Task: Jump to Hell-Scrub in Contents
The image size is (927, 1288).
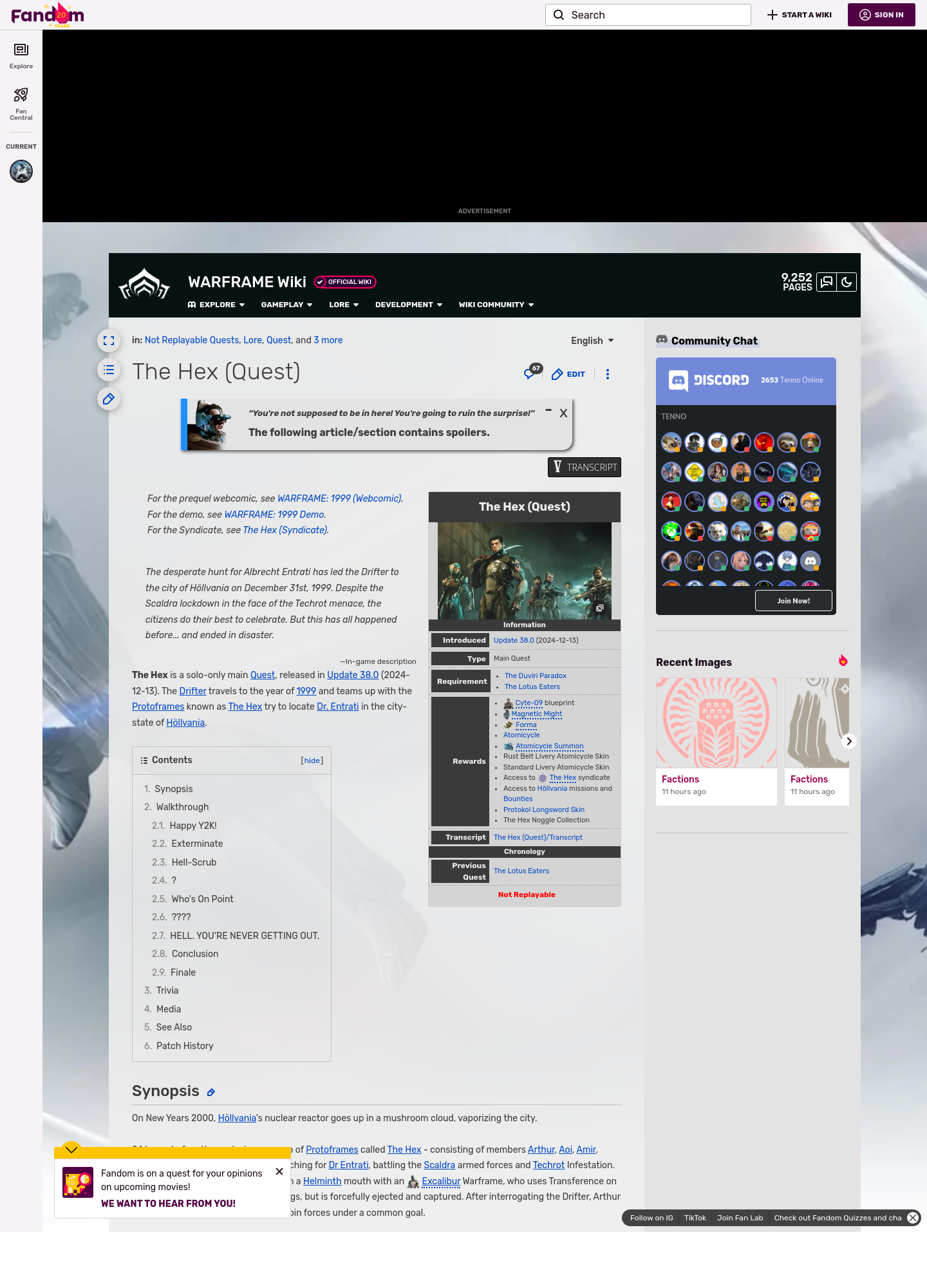Action: (x=194, y=862)
